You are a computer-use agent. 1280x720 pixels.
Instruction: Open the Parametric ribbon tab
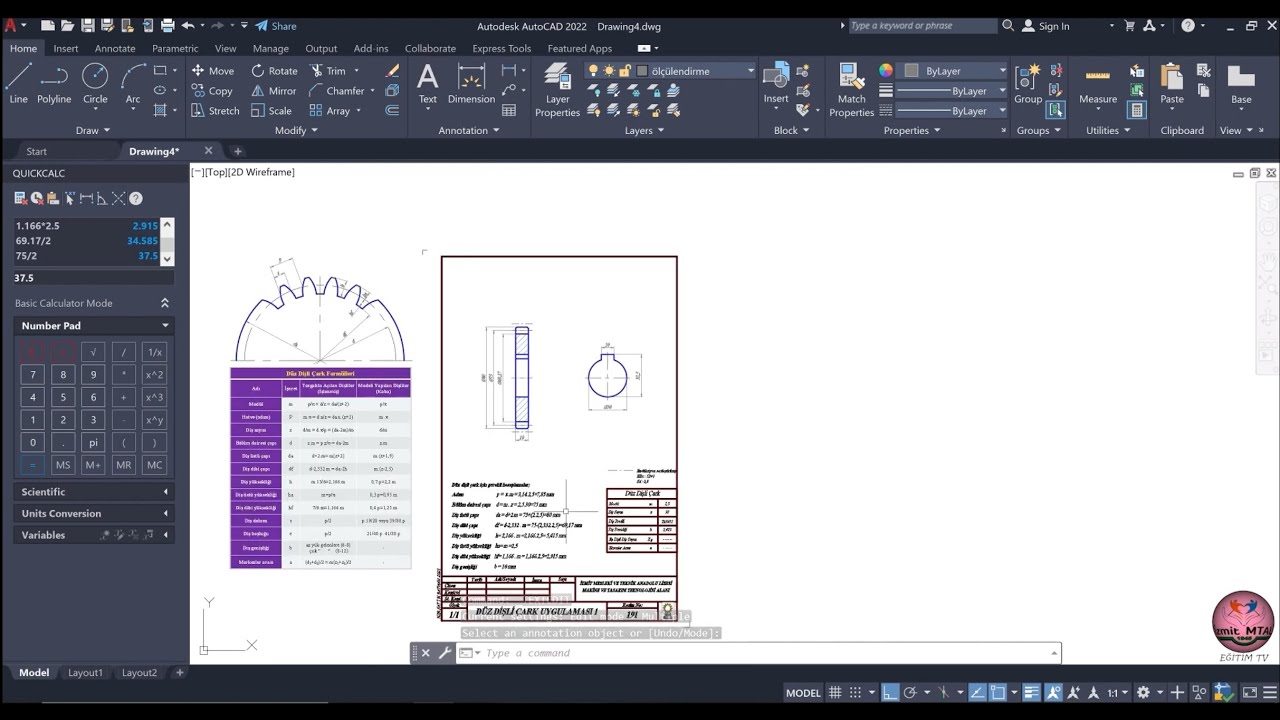[x=175, y=48]
